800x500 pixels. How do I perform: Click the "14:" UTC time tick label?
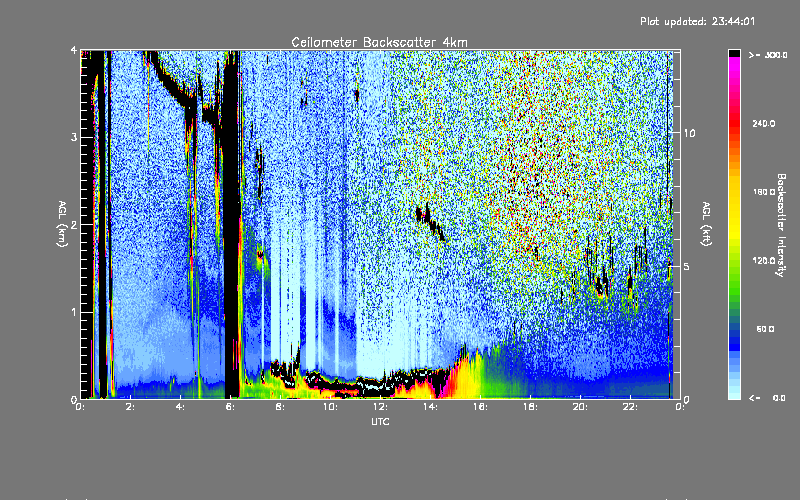(430, 407)
